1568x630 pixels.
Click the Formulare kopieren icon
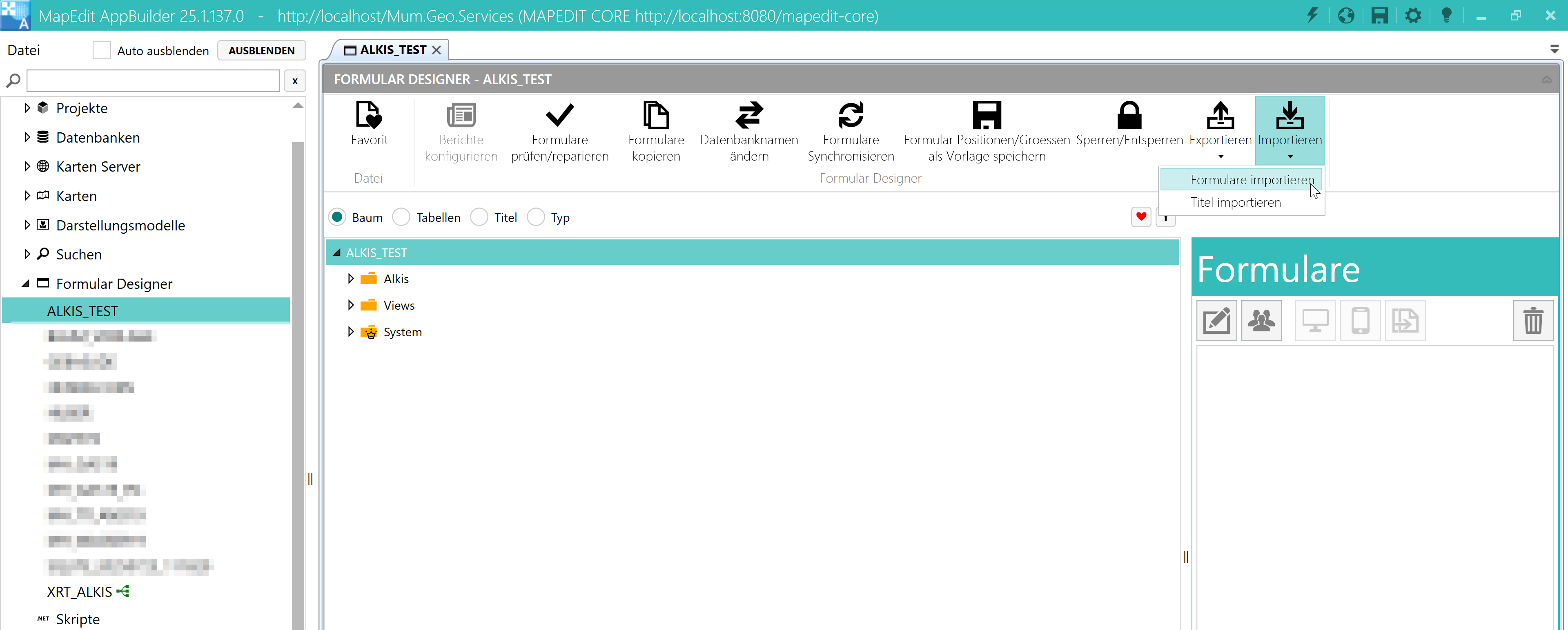point(655,116)
